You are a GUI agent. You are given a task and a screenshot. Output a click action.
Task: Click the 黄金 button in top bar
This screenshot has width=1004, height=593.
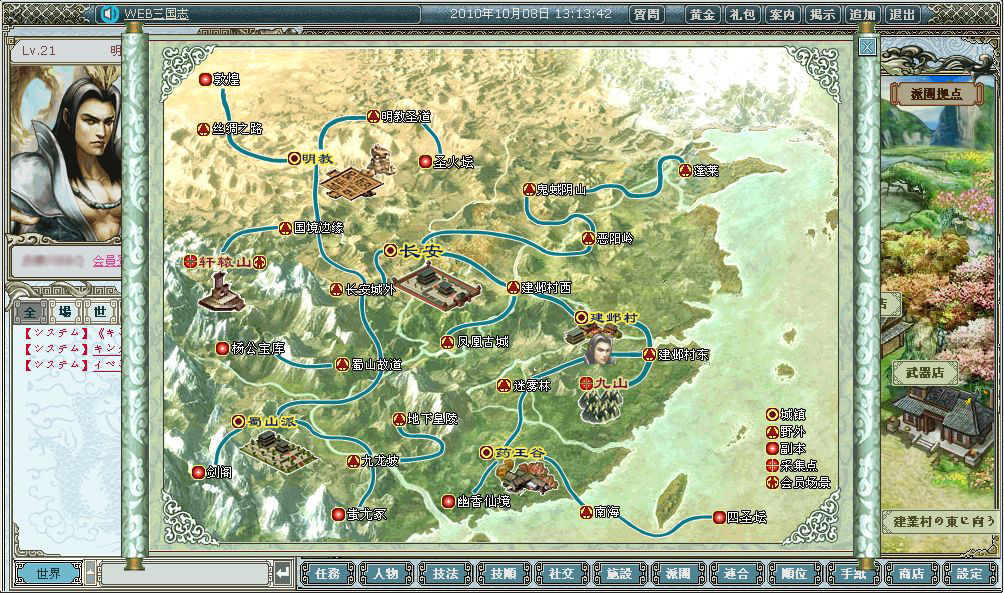702,14
